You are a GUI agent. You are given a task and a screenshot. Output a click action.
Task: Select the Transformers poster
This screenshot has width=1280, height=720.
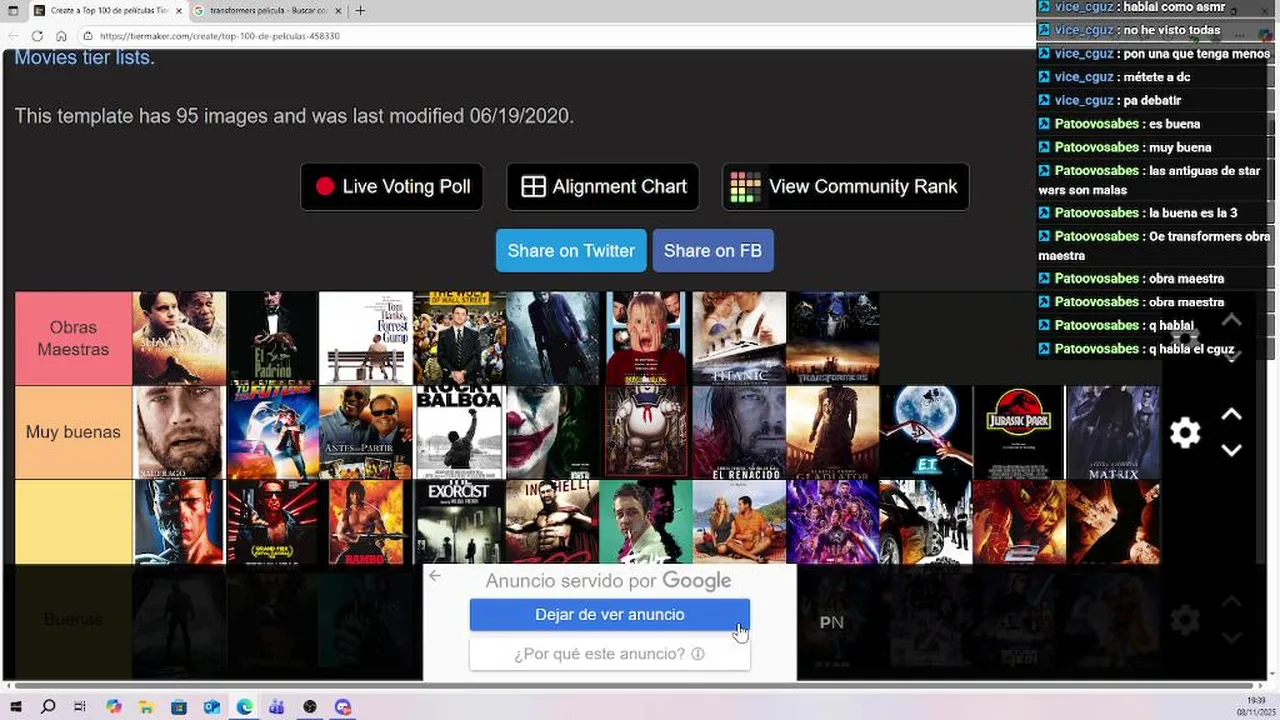(833, 338)
